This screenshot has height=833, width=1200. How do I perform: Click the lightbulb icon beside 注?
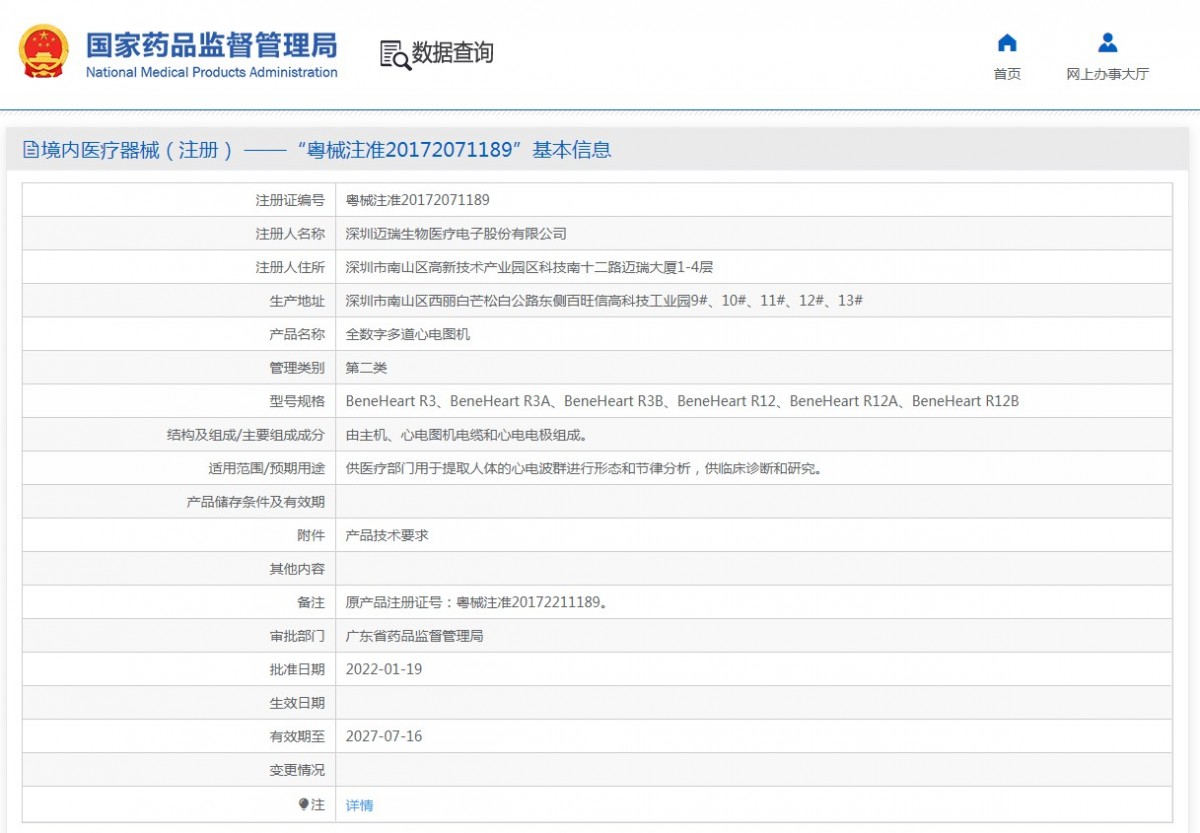(x=304, y=804)
